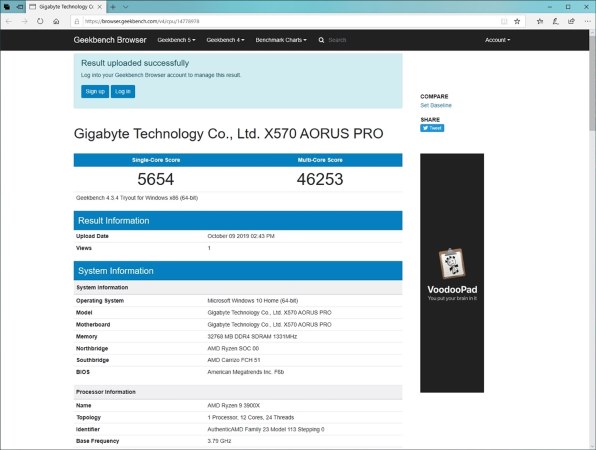Screen dimensions: 596x450
Task: Open the Benchmark Charts dropdown
Action: 281,40
